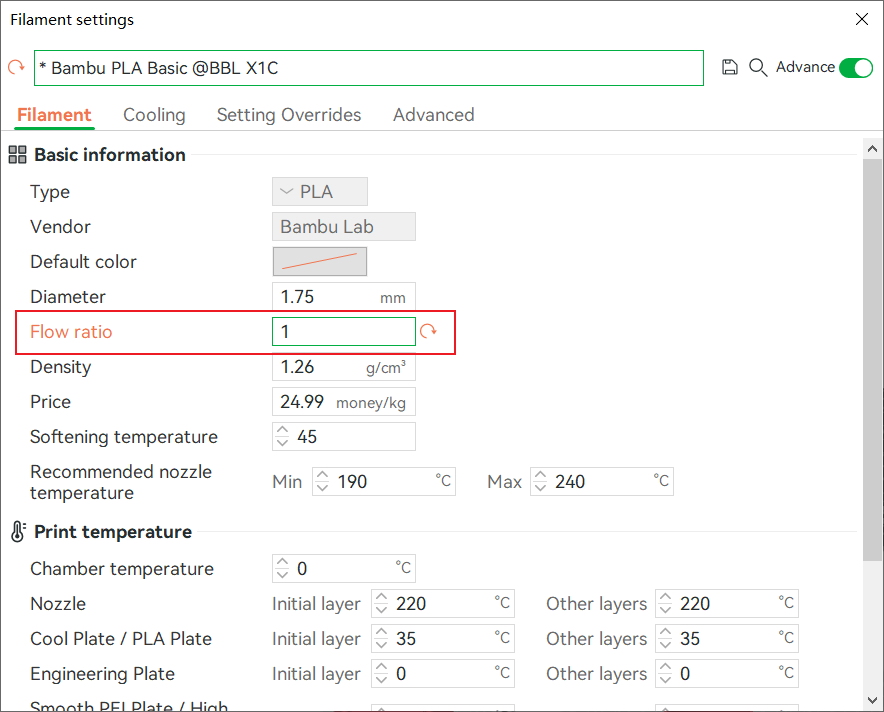
Task: Close the Filament settings dialog
Action: click(x=861, y=19)
